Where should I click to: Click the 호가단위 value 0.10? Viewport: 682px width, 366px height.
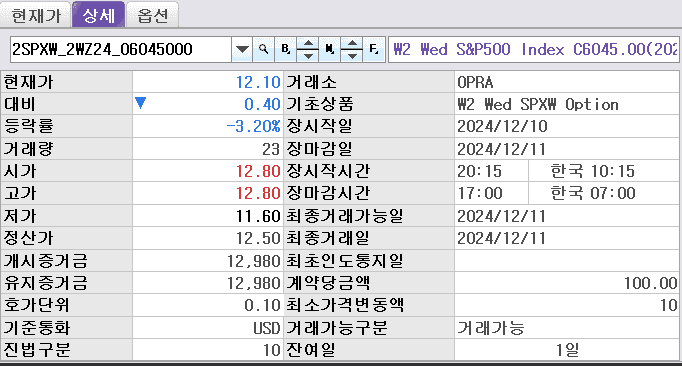(x=262, y=305)
